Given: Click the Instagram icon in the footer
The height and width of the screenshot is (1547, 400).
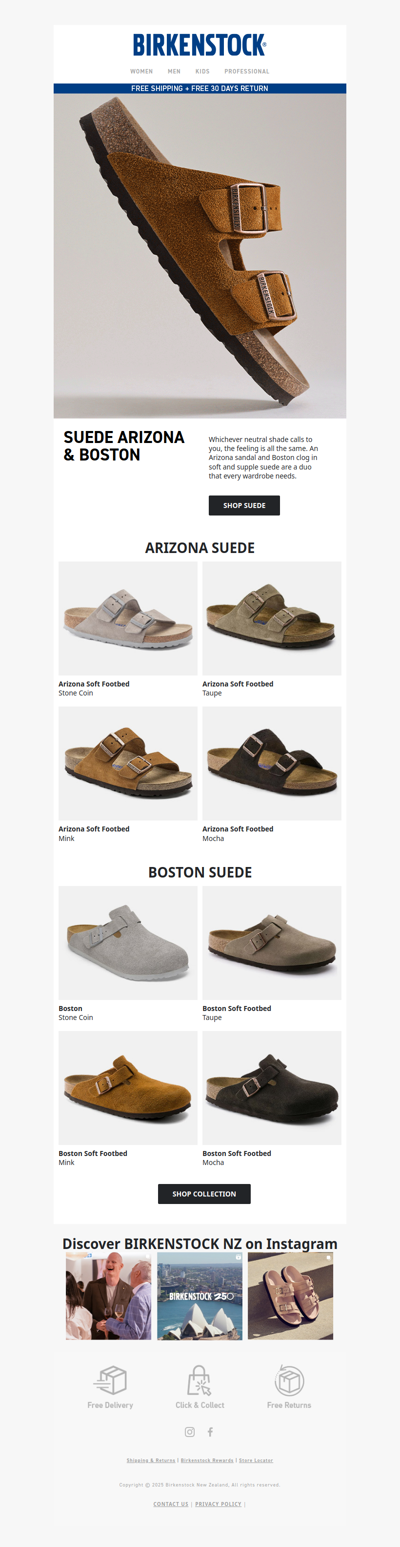Looking at the screenshot, I should (190, 1432).
